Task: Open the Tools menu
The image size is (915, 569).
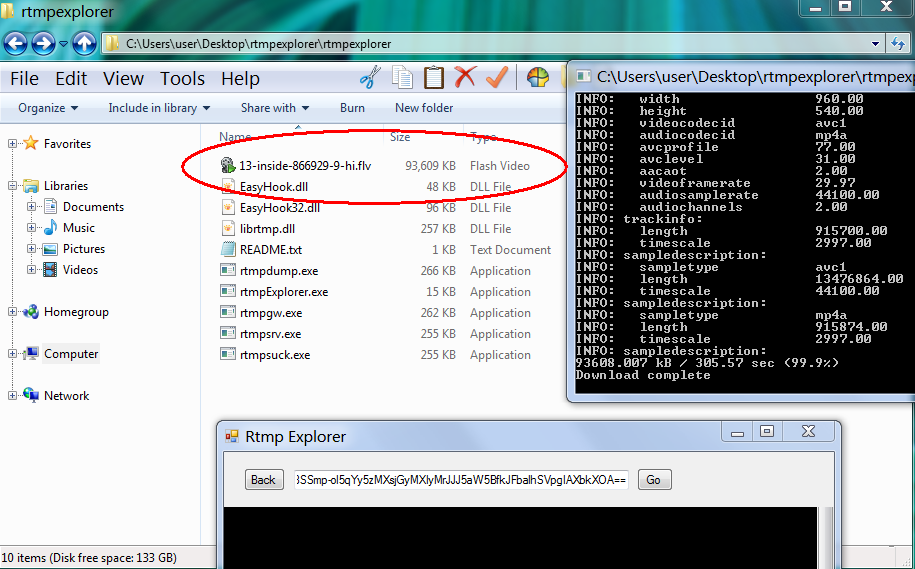Action: [x=183, y=78]
